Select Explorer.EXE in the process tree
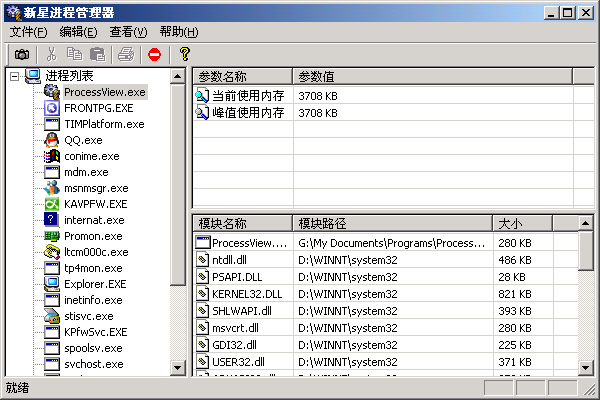Viewport: 600px width, 400px height. 95,284
